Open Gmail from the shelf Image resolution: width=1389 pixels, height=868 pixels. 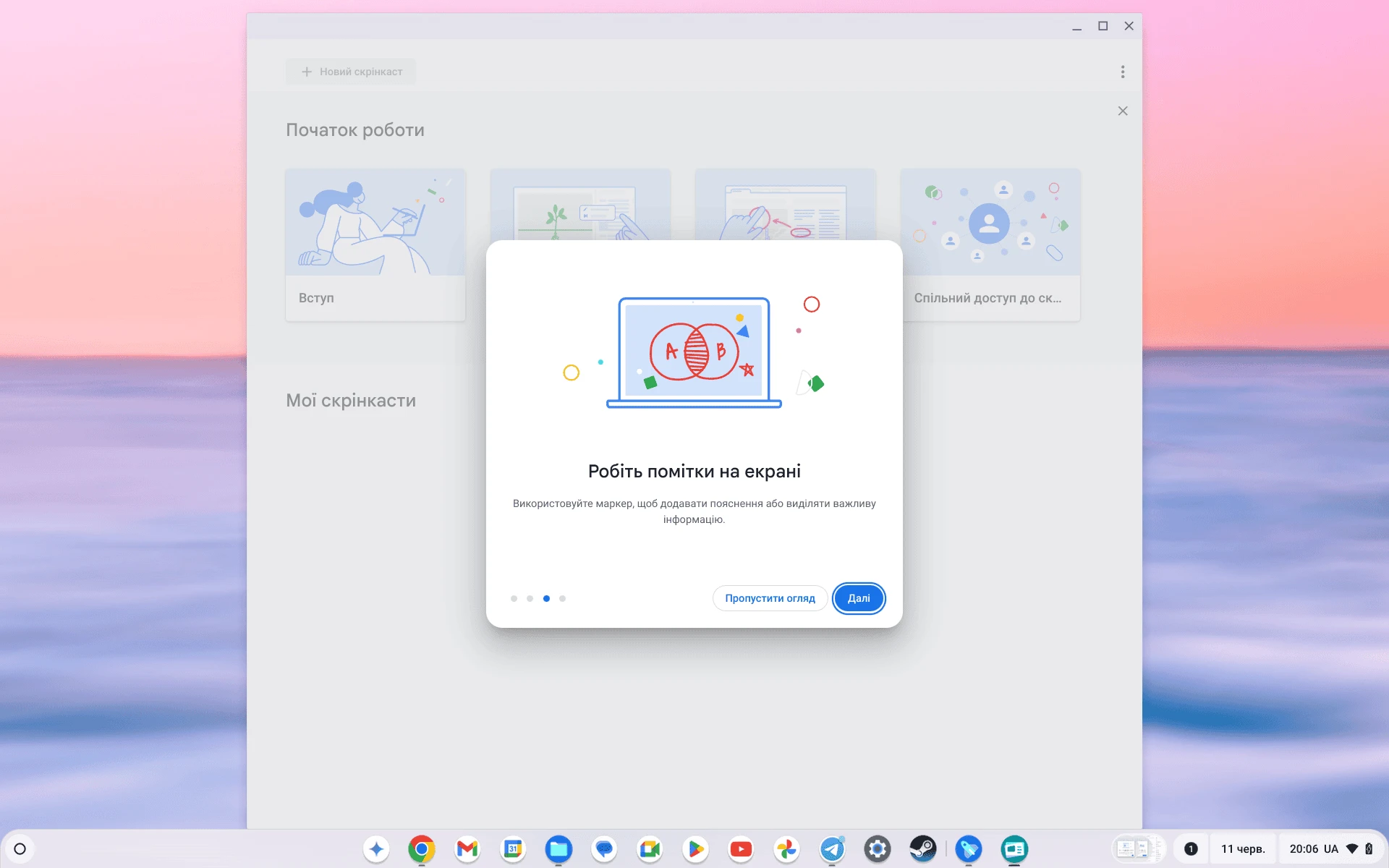point(467,849)
